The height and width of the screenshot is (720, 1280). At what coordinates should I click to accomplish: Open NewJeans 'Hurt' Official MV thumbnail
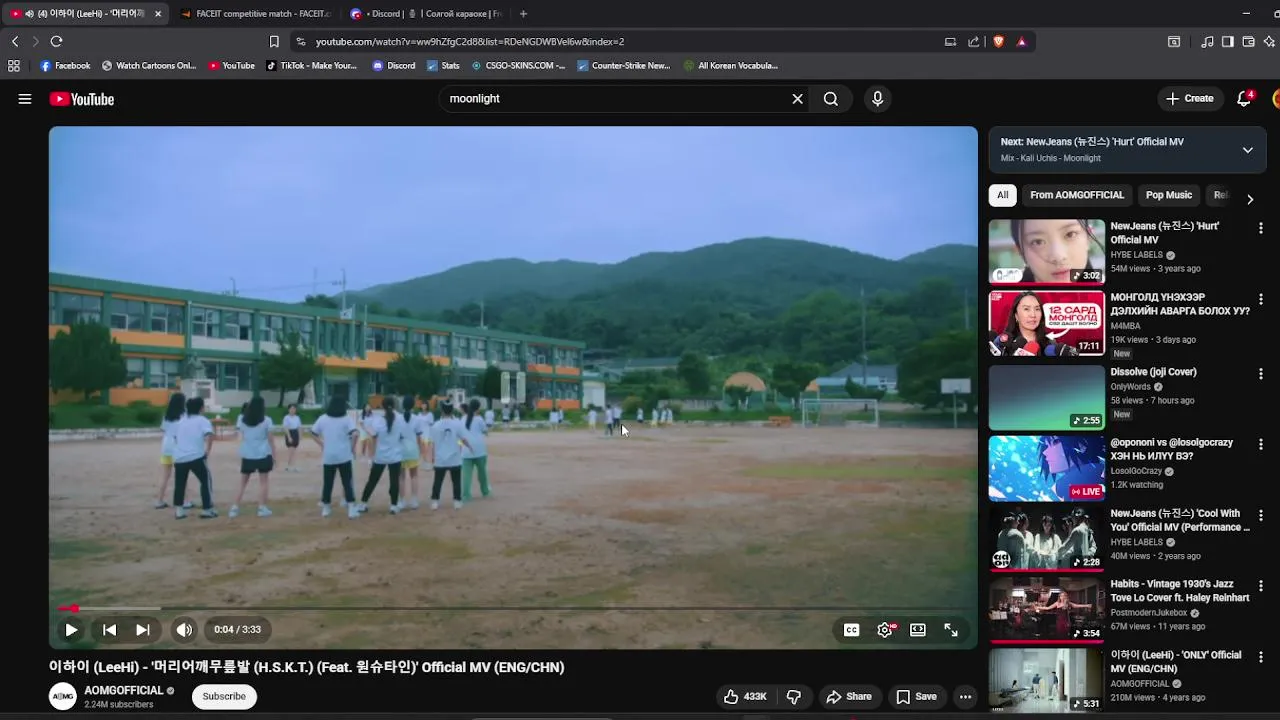[1046, 252]
